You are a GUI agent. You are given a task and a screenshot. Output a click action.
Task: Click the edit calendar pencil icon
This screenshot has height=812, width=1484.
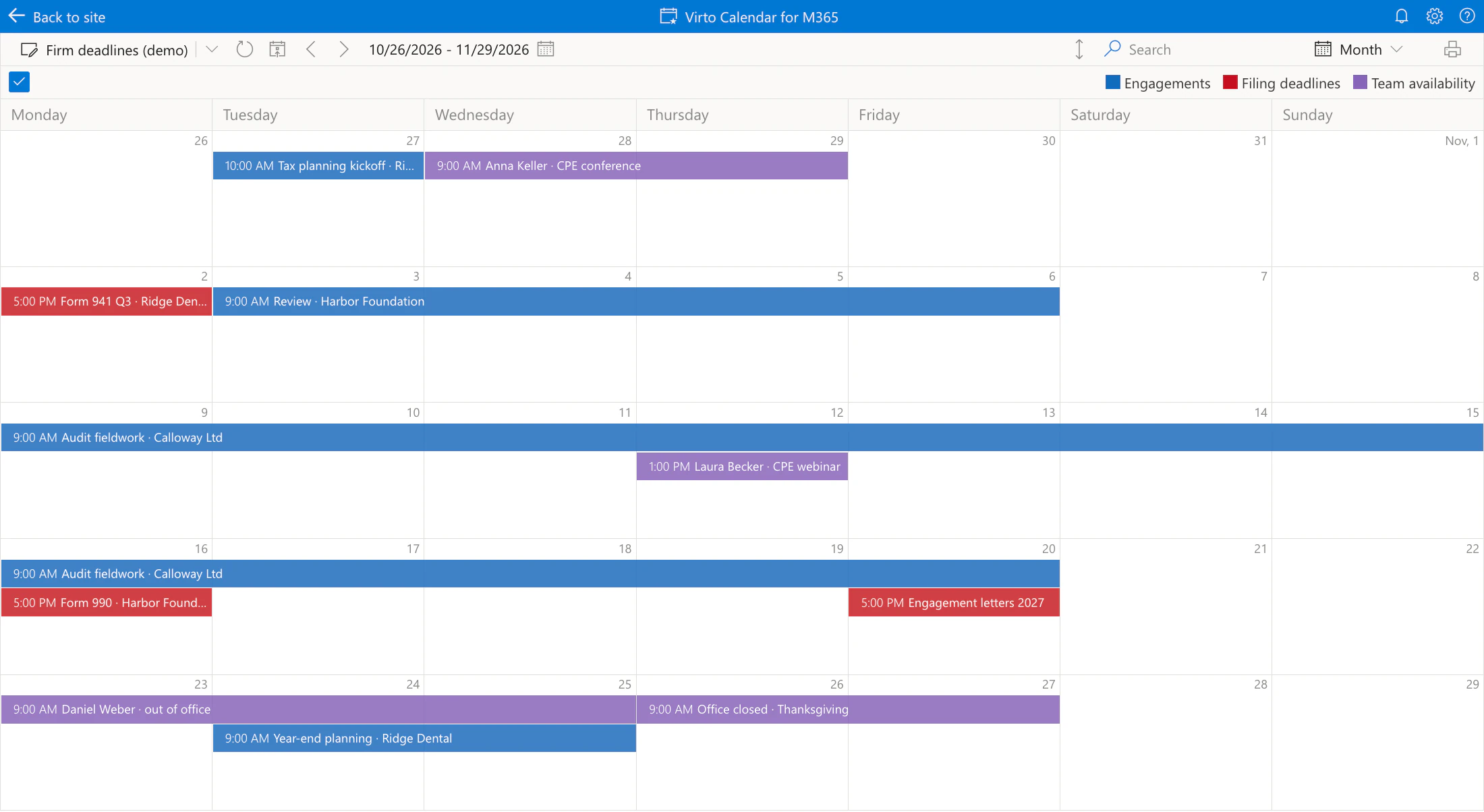point(29,50)
